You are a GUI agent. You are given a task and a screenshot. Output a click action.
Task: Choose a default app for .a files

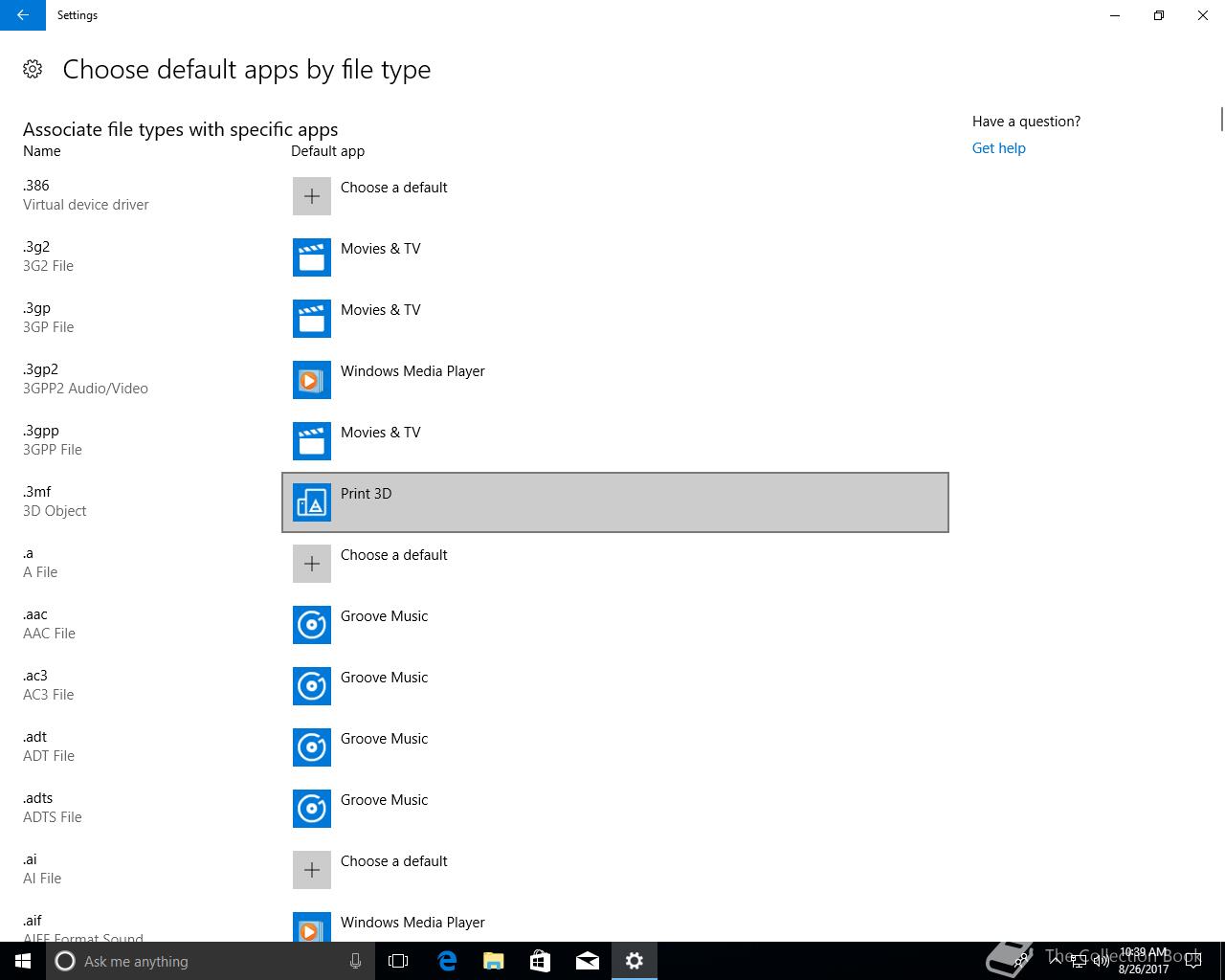coord(393,555)
